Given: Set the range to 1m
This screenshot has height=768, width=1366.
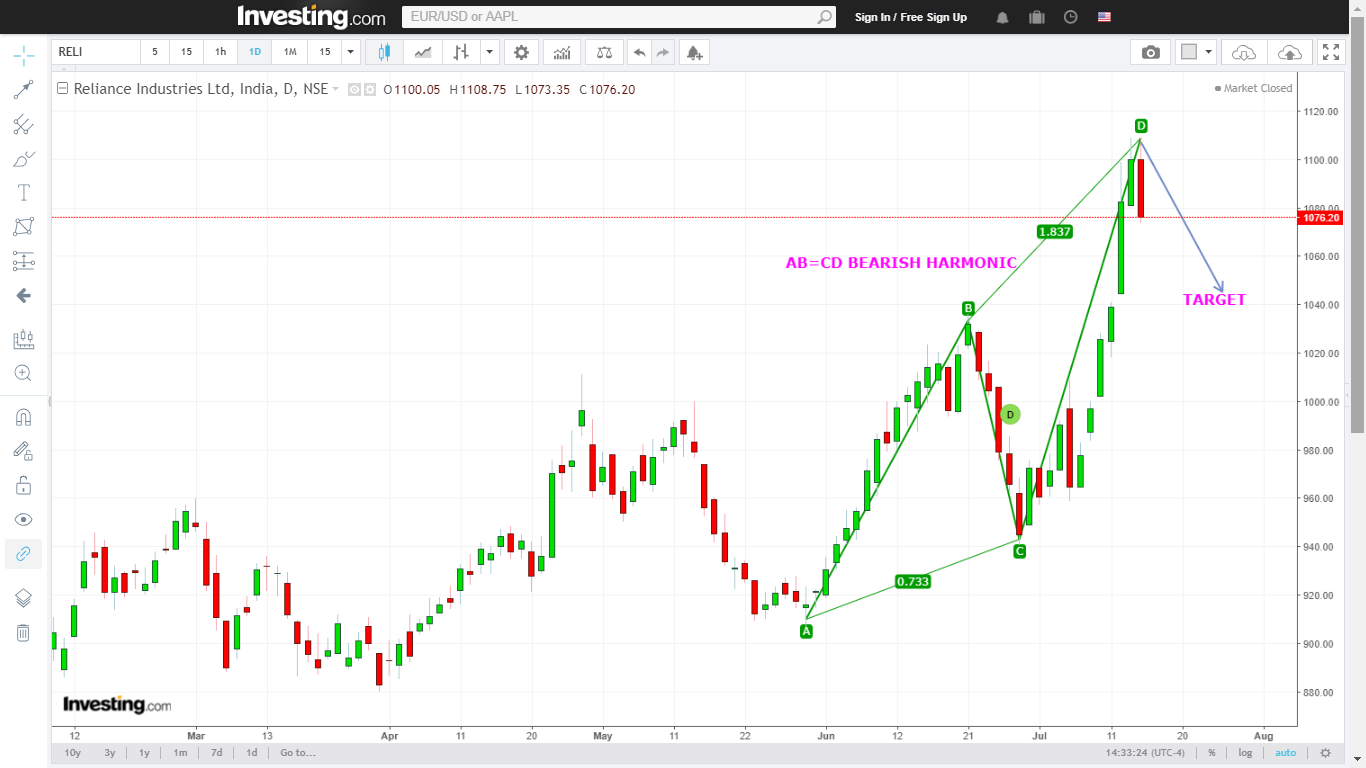Looking at the screenshot, I should [x=180, y=753].
